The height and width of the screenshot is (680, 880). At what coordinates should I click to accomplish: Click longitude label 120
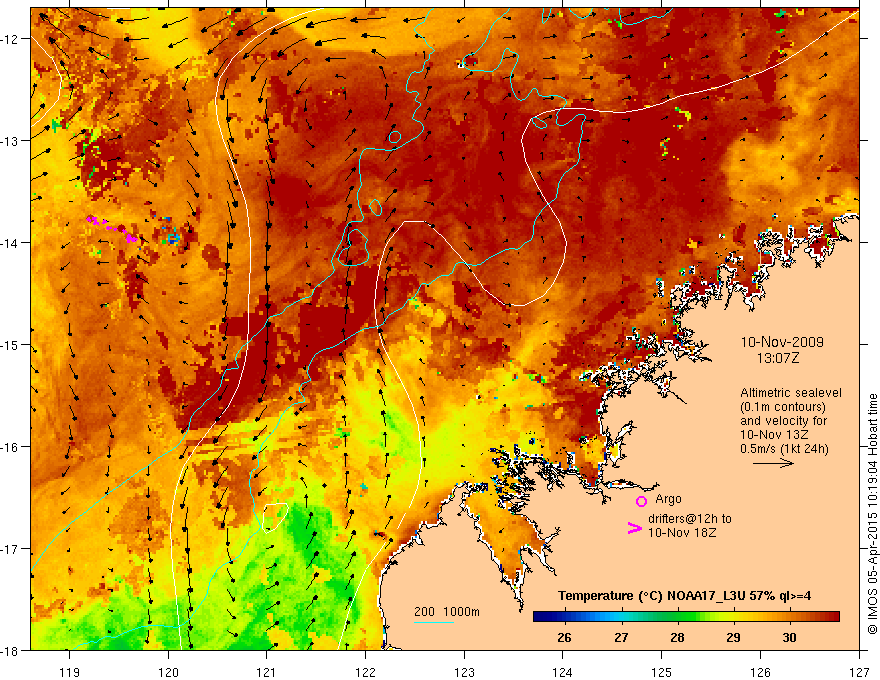168,672
